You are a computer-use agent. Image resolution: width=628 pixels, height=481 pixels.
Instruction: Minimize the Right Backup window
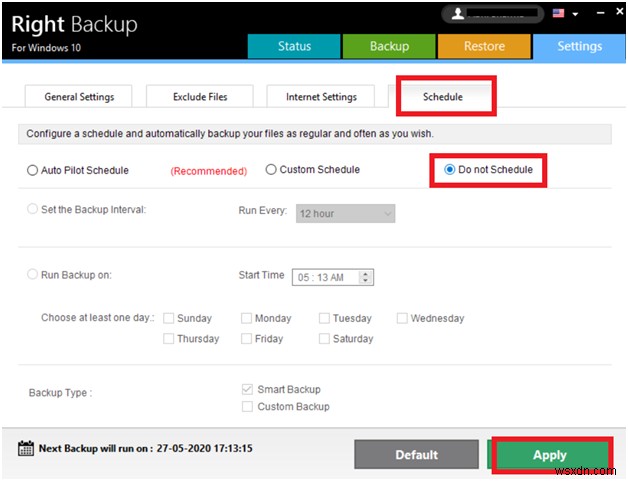pyautogui.click(x=600, y=13)
